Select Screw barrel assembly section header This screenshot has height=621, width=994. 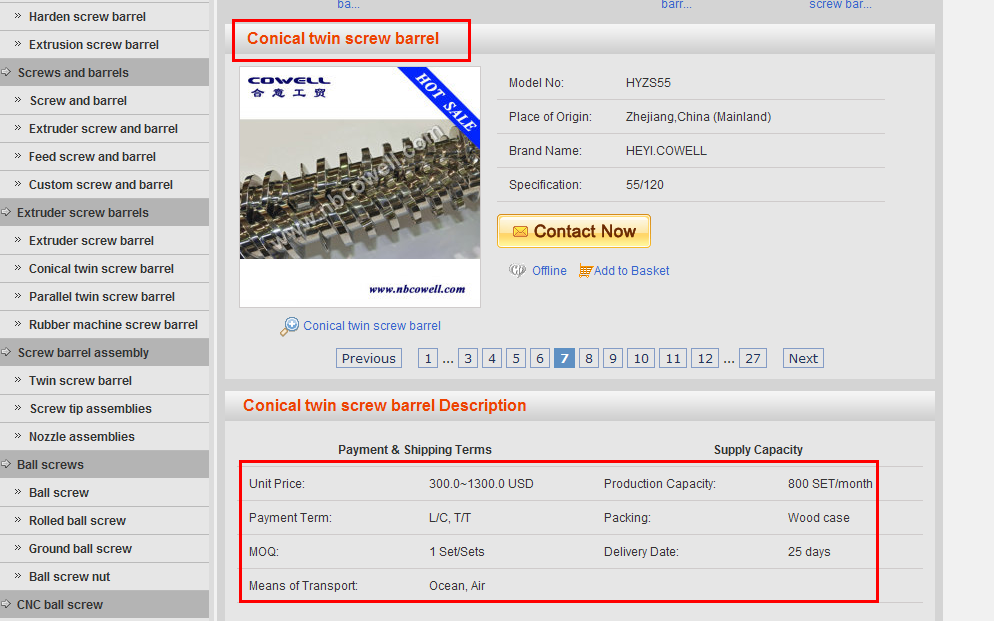pos(83,352)
